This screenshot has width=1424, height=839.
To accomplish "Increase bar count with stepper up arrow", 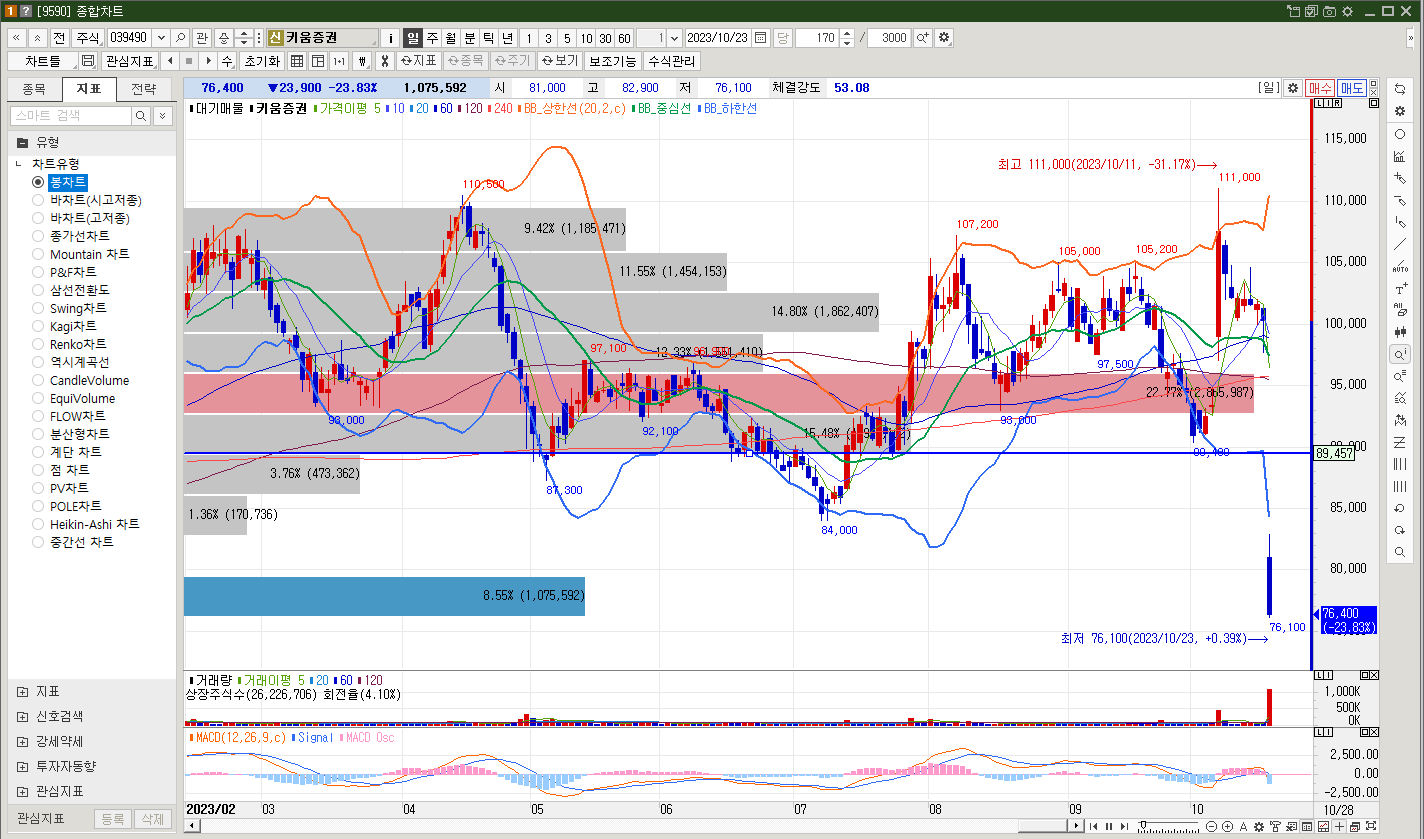I will pyautogui.click(x=847, y=33).
